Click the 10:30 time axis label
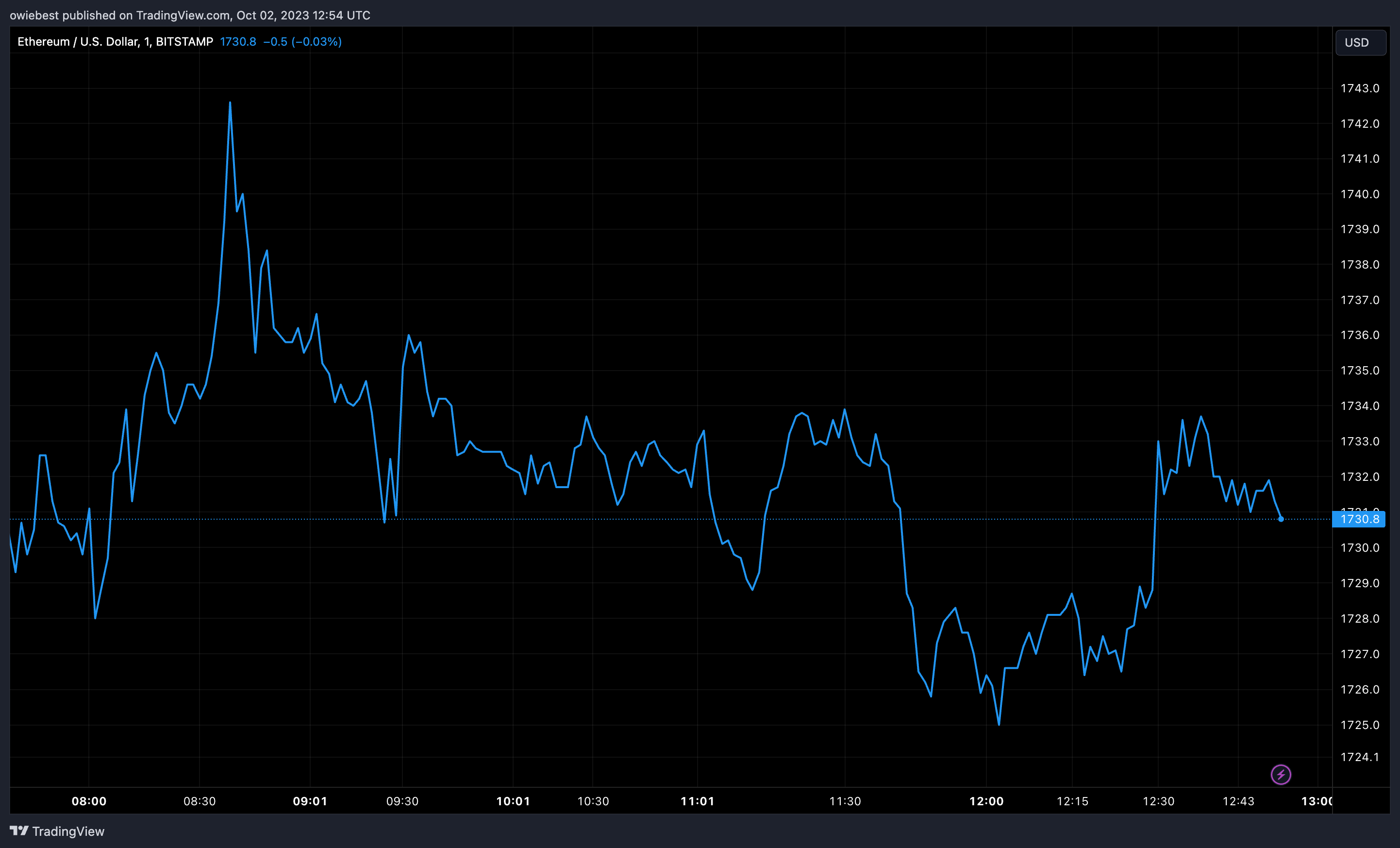The height and width of the screenshot is (848, 1400). [593, 801]
